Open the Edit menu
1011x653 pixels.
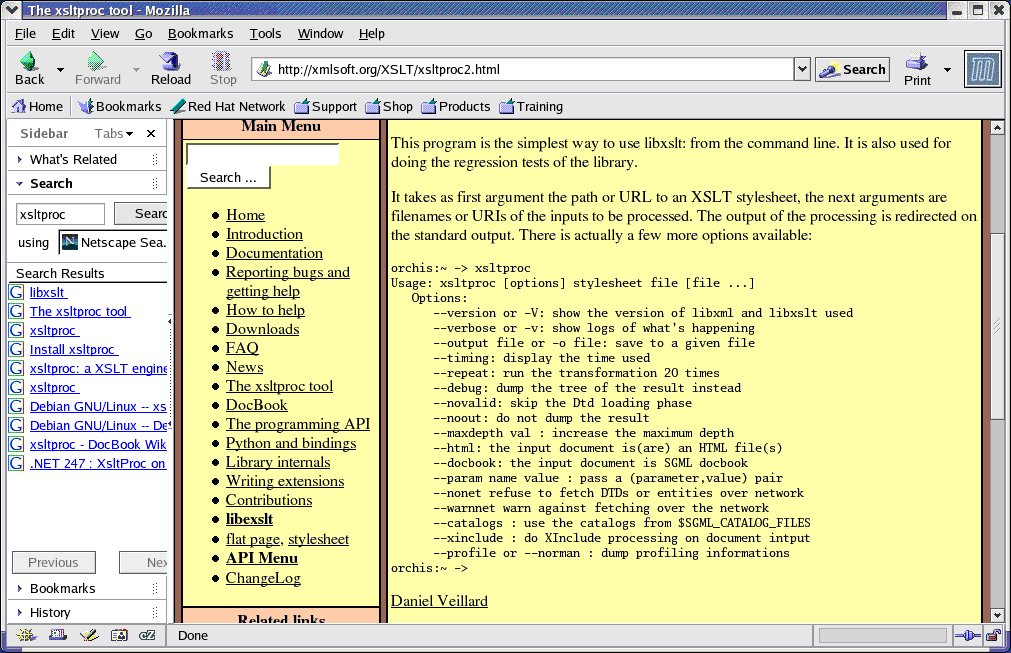click(63, 34)
